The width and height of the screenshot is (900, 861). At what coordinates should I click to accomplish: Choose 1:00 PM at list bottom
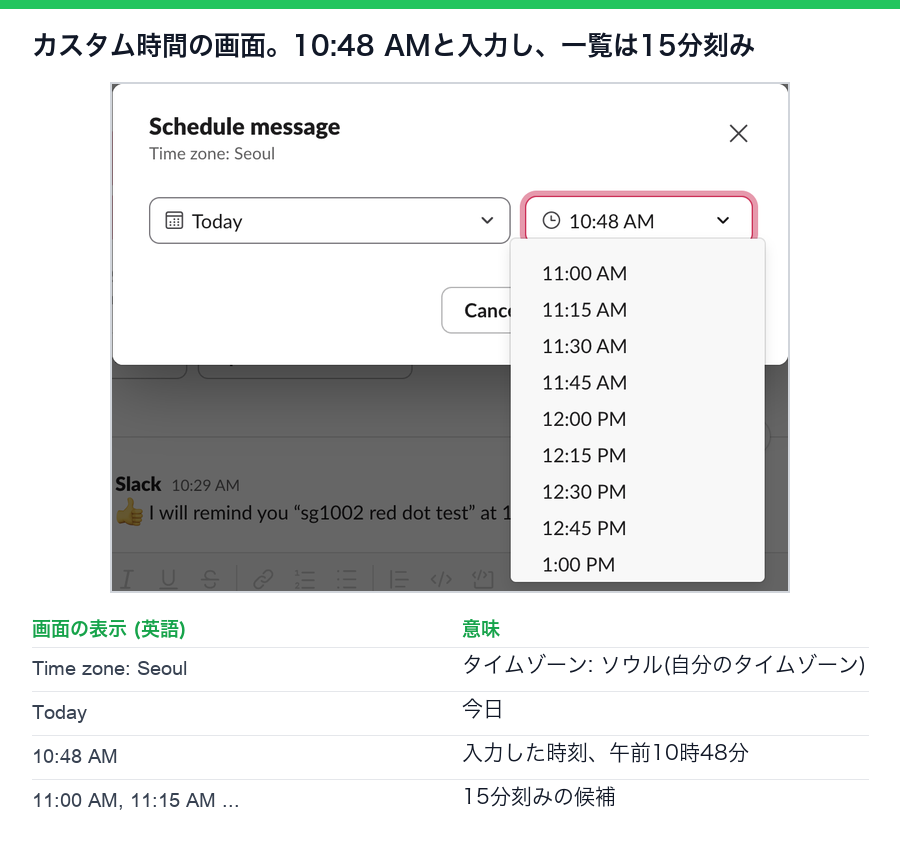pos(637,565)
